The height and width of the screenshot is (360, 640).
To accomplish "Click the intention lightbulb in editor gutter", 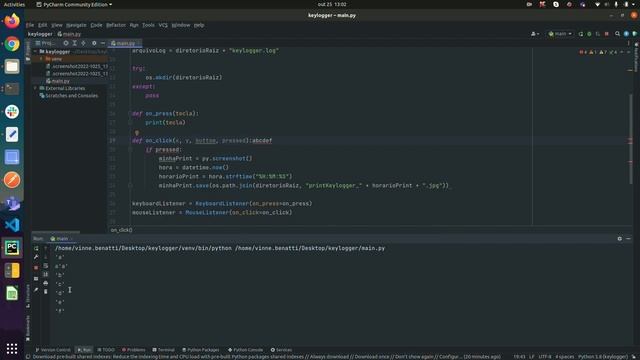I will (x=137, y=132).
